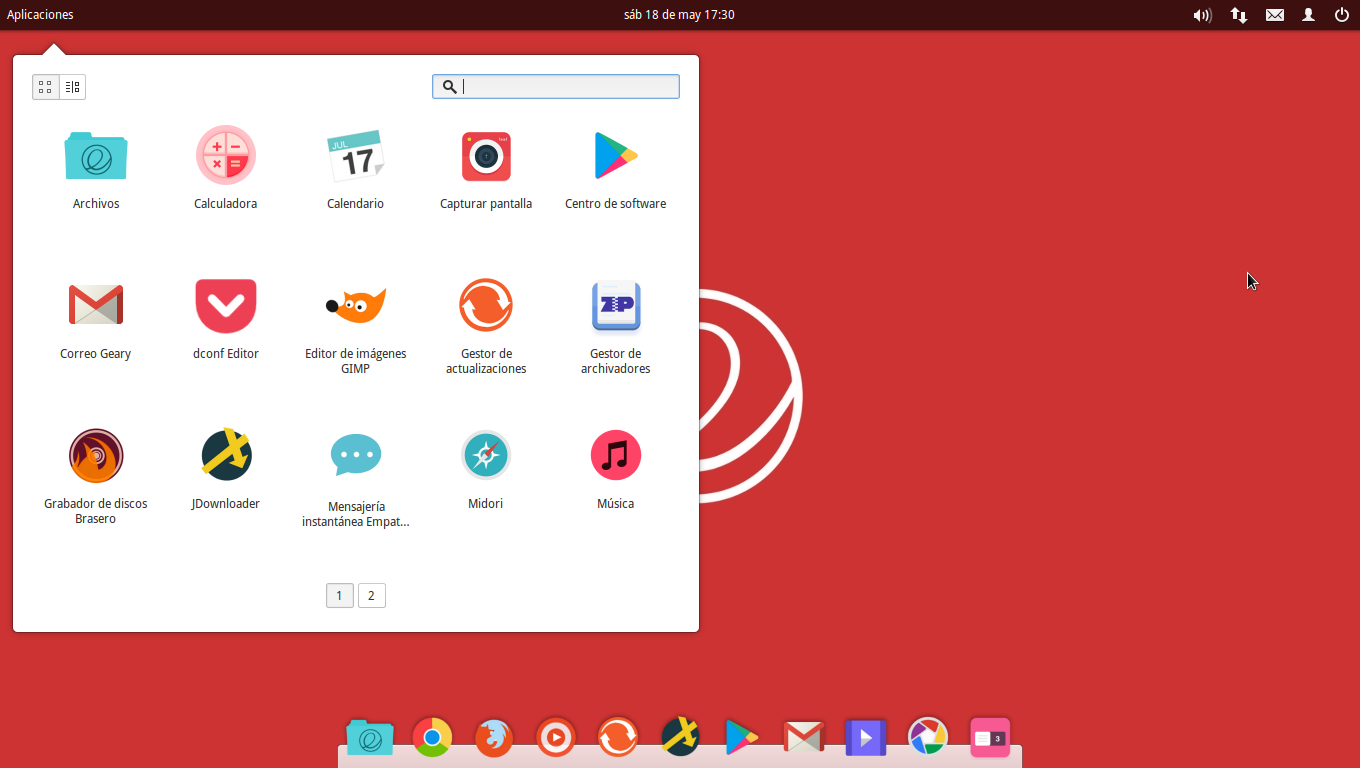Image resolution: width=1360 pixels, height=768 pixels.
Task: Click the orange circular play icon in dock
Action: tap(556, 738)
